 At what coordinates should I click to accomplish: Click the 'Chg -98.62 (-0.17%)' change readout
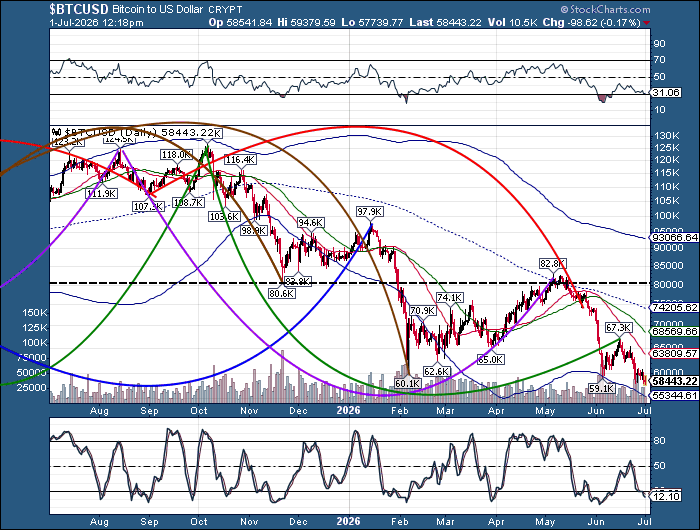(592, 22)
